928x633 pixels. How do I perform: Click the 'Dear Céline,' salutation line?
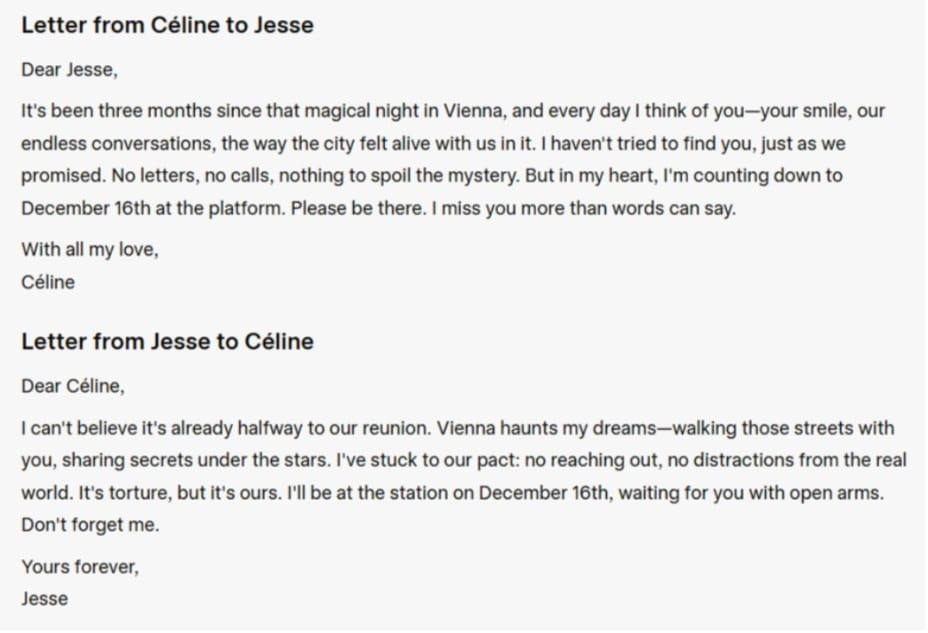pos(73,386)
